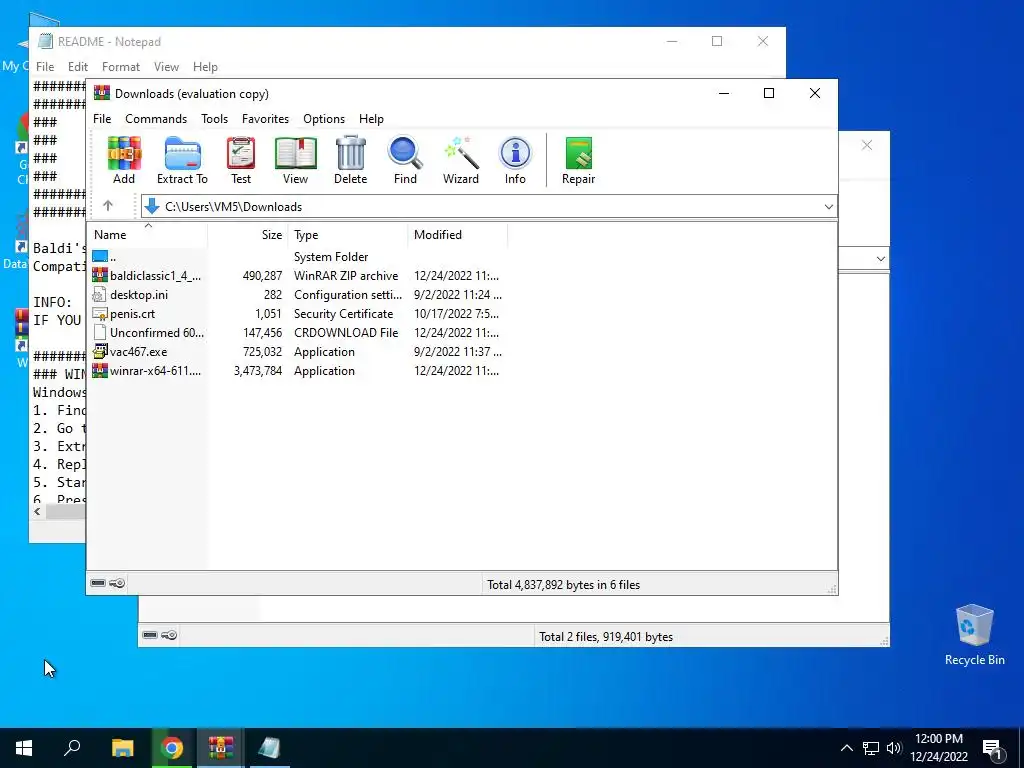Maximize the README Notepad window
Viewport: 1024px width, 768px height.
click(x=716, y=41)
